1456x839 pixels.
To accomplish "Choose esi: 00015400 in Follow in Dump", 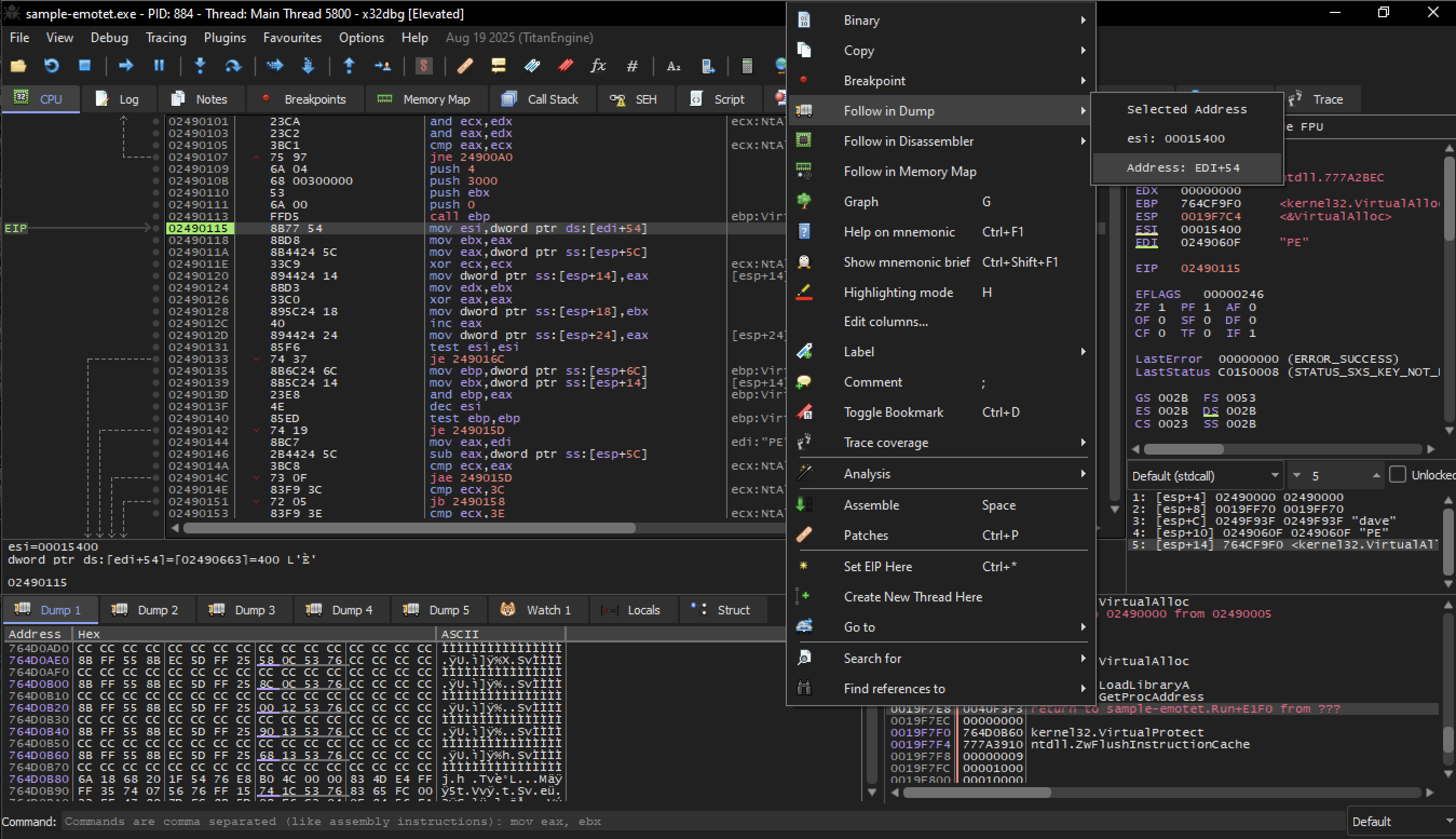I will (x=1186, y=138).
